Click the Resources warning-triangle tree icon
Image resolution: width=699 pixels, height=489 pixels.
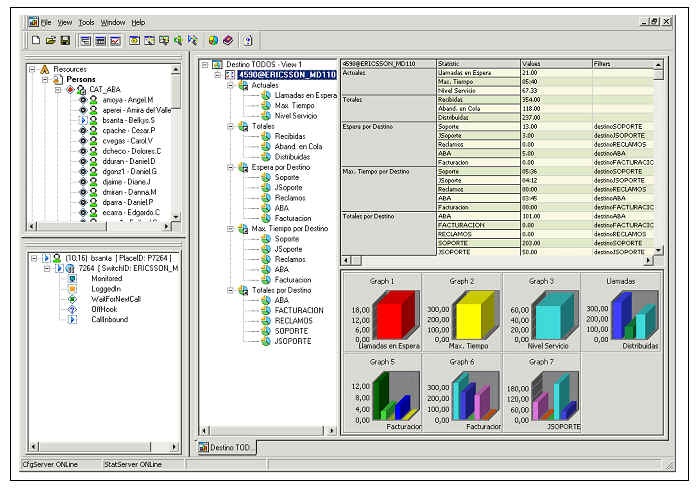[x=45, y=70]
